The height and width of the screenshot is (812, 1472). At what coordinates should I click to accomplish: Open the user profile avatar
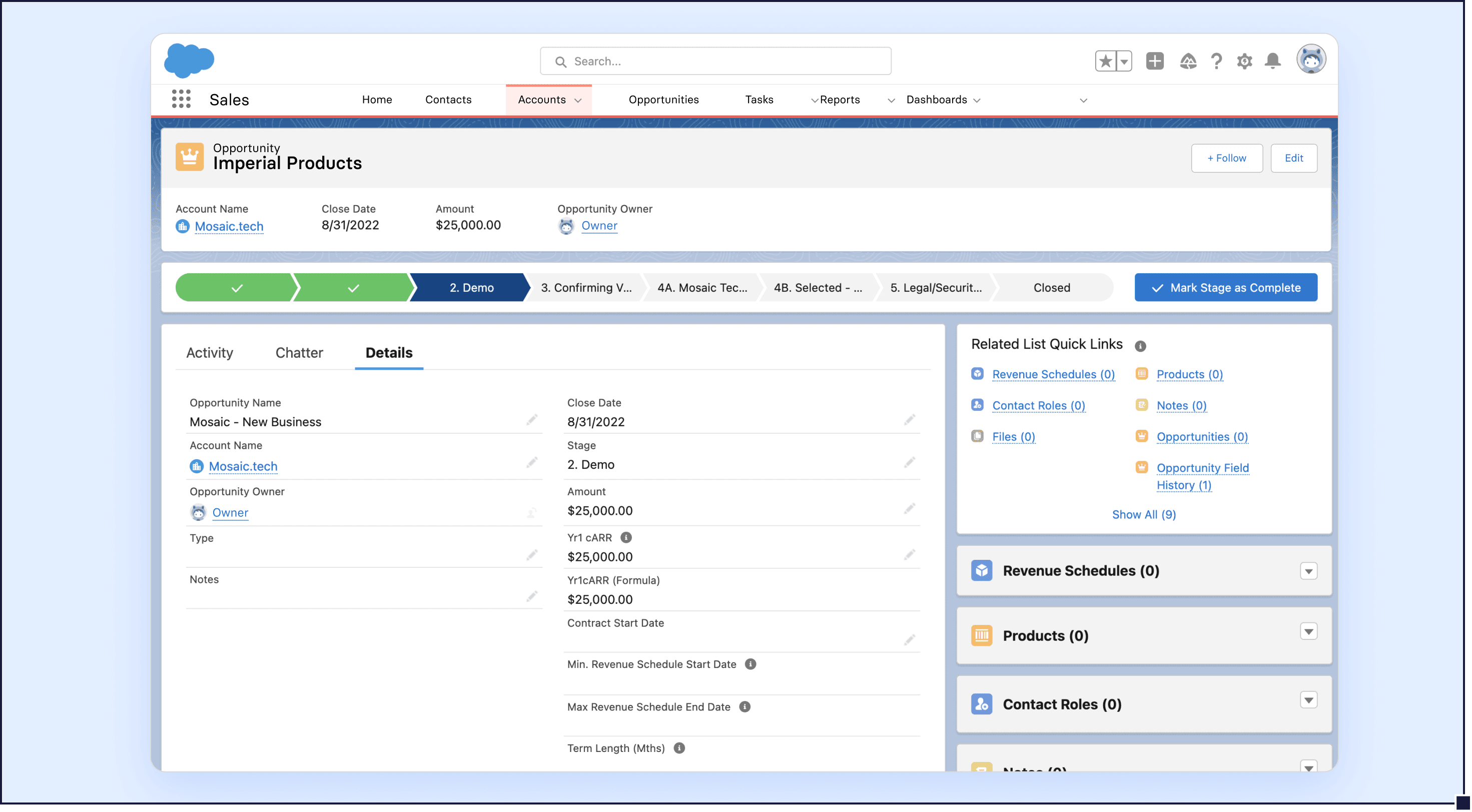click(x=1310, y=60)
